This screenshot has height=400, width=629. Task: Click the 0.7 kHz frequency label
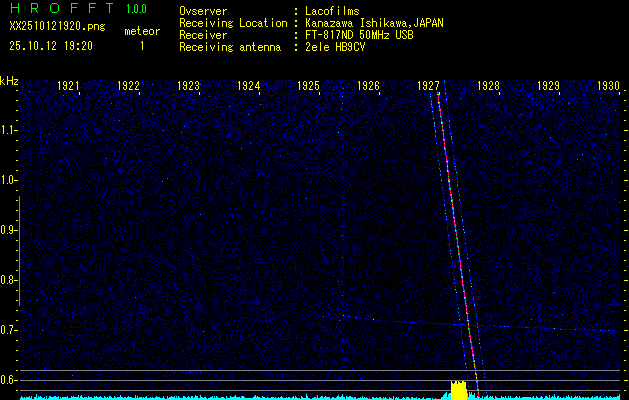point(9,330)
